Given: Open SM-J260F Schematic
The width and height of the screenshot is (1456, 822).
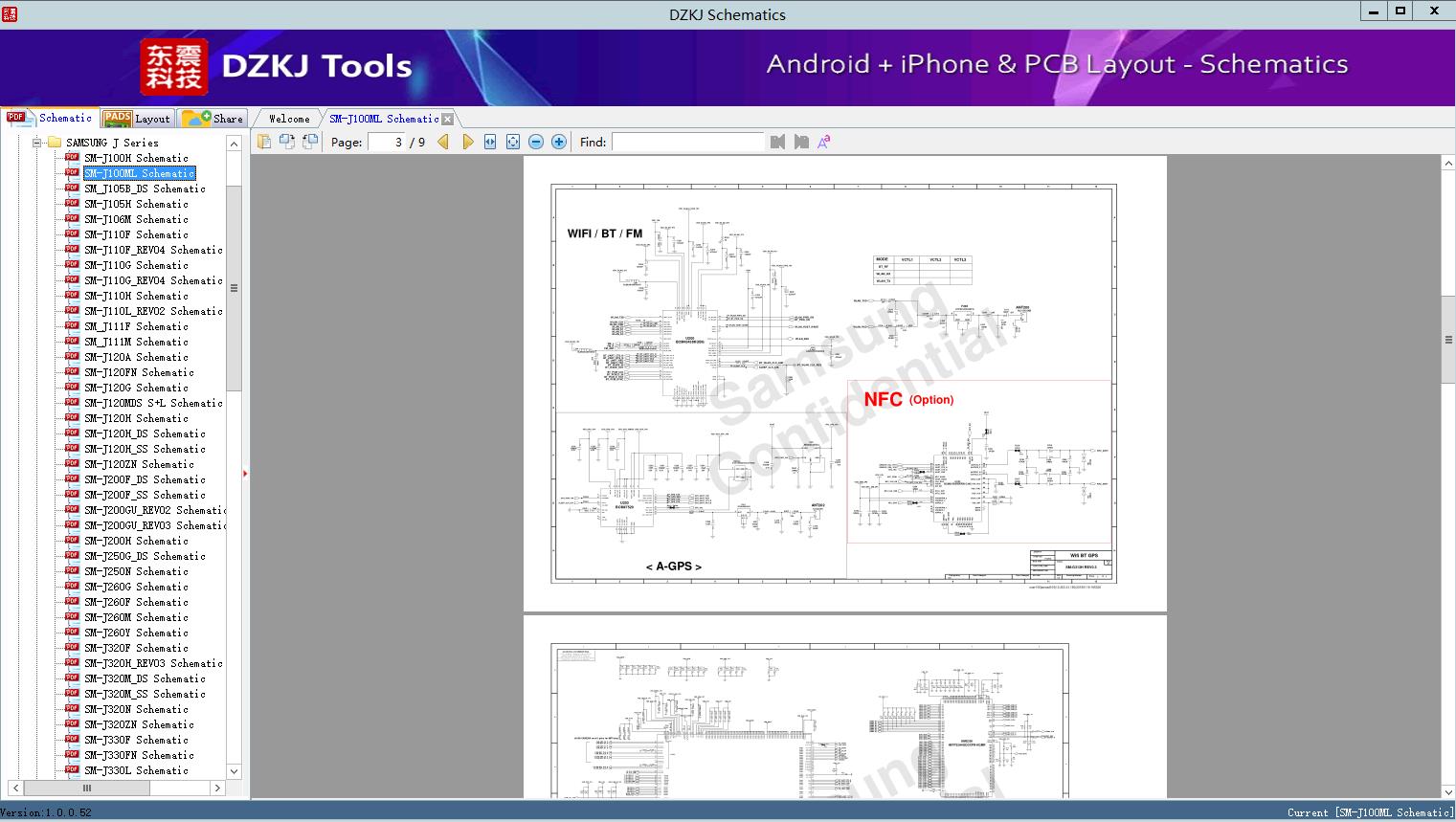Looking at the screenshot, I should (136, 602).
